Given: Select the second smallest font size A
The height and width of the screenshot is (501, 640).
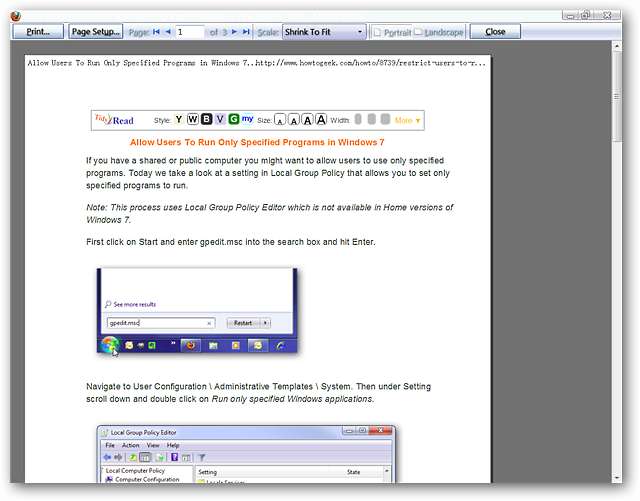Looking at the screenshot, I should pos(293,120).
